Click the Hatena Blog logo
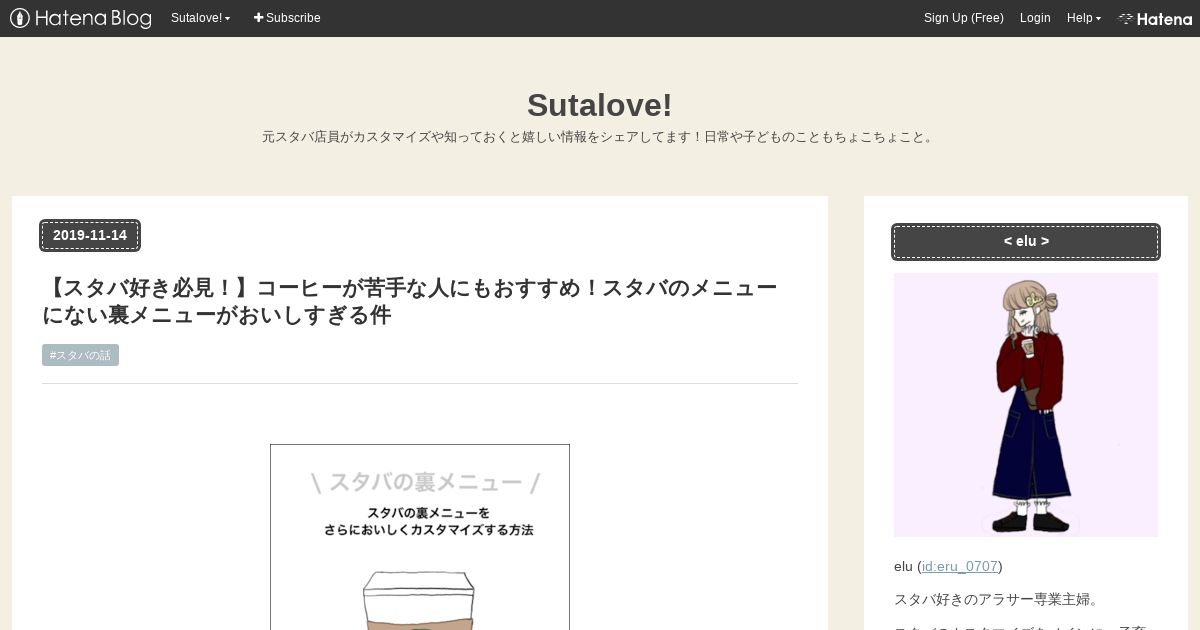This screenshot has width=1200, height=630. [80, 18]
